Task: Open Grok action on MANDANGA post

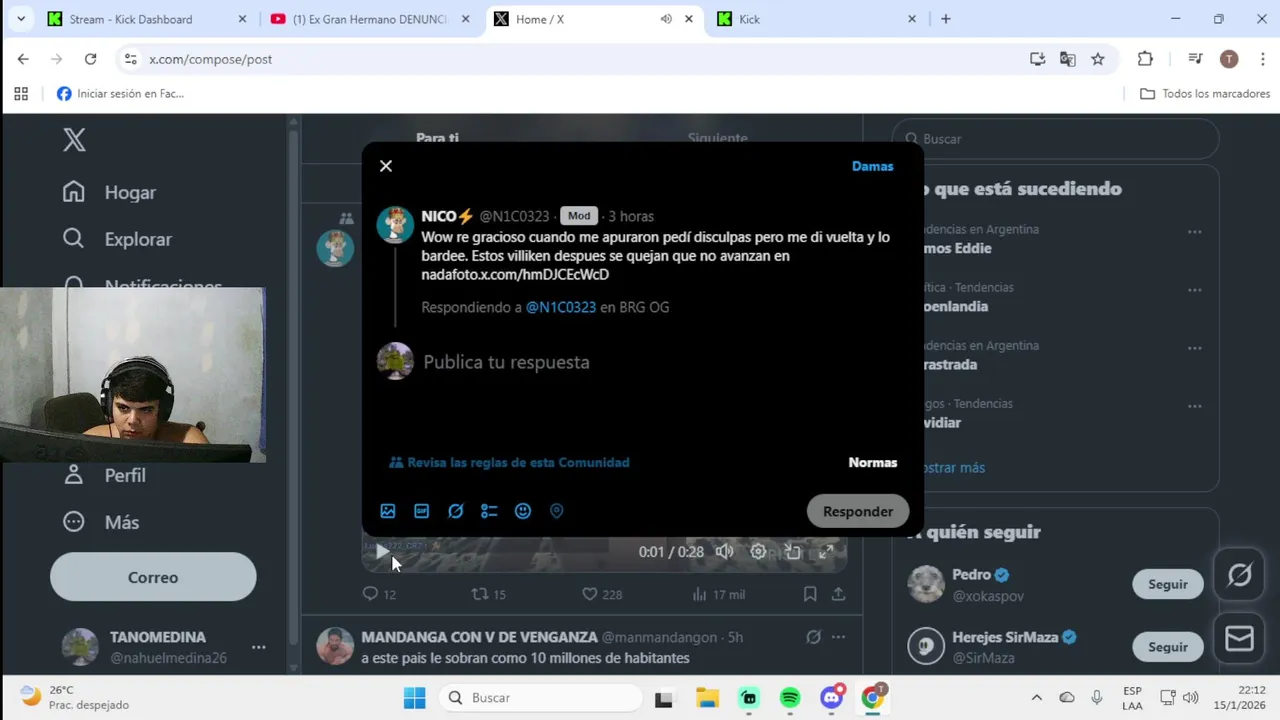Action: click(x=813, y=637)
